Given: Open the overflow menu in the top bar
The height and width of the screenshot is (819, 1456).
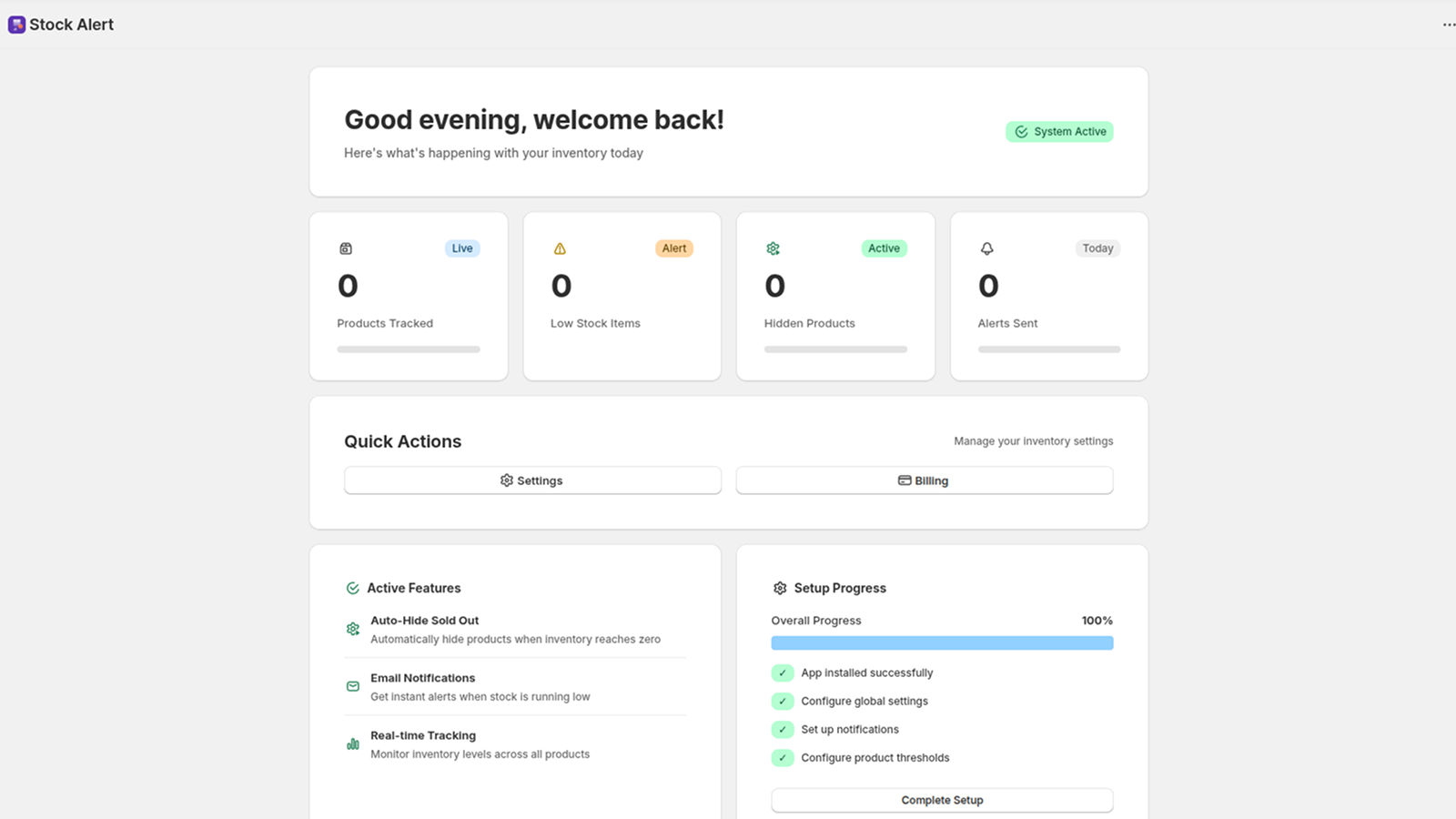Looking at the screenshot, I should pos(1447,25).
